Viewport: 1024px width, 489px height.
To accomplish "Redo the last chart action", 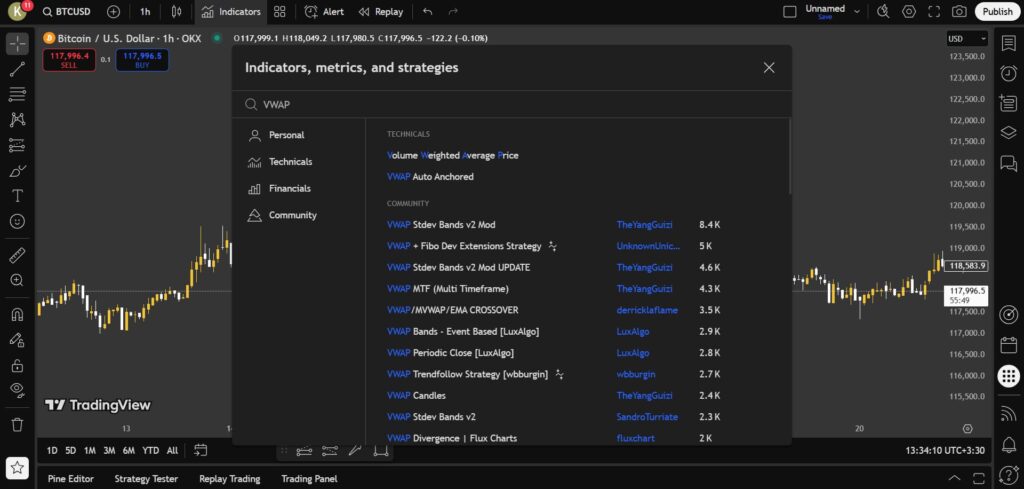I will 453,12.
